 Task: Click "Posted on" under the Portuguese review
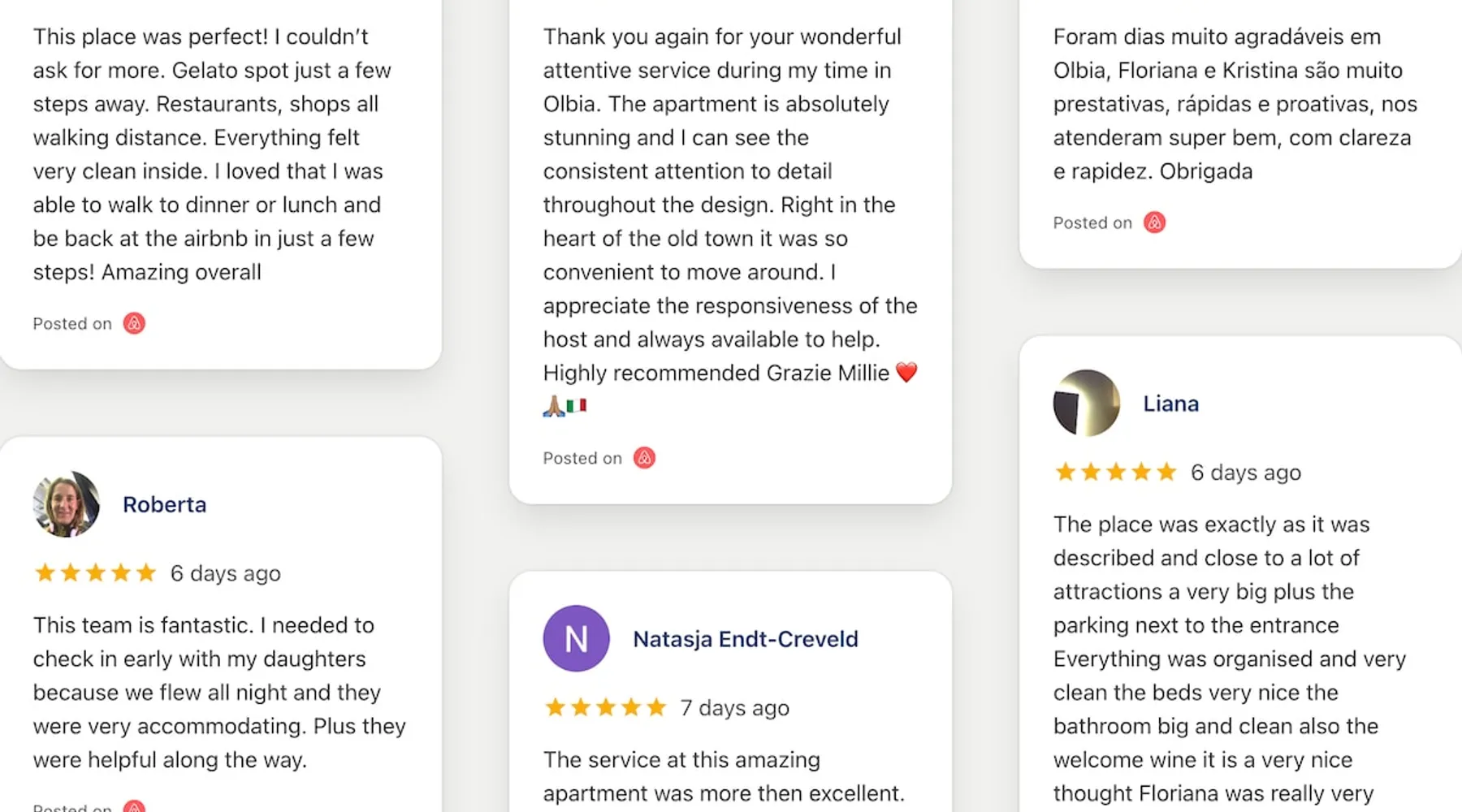click(1092, 222)
